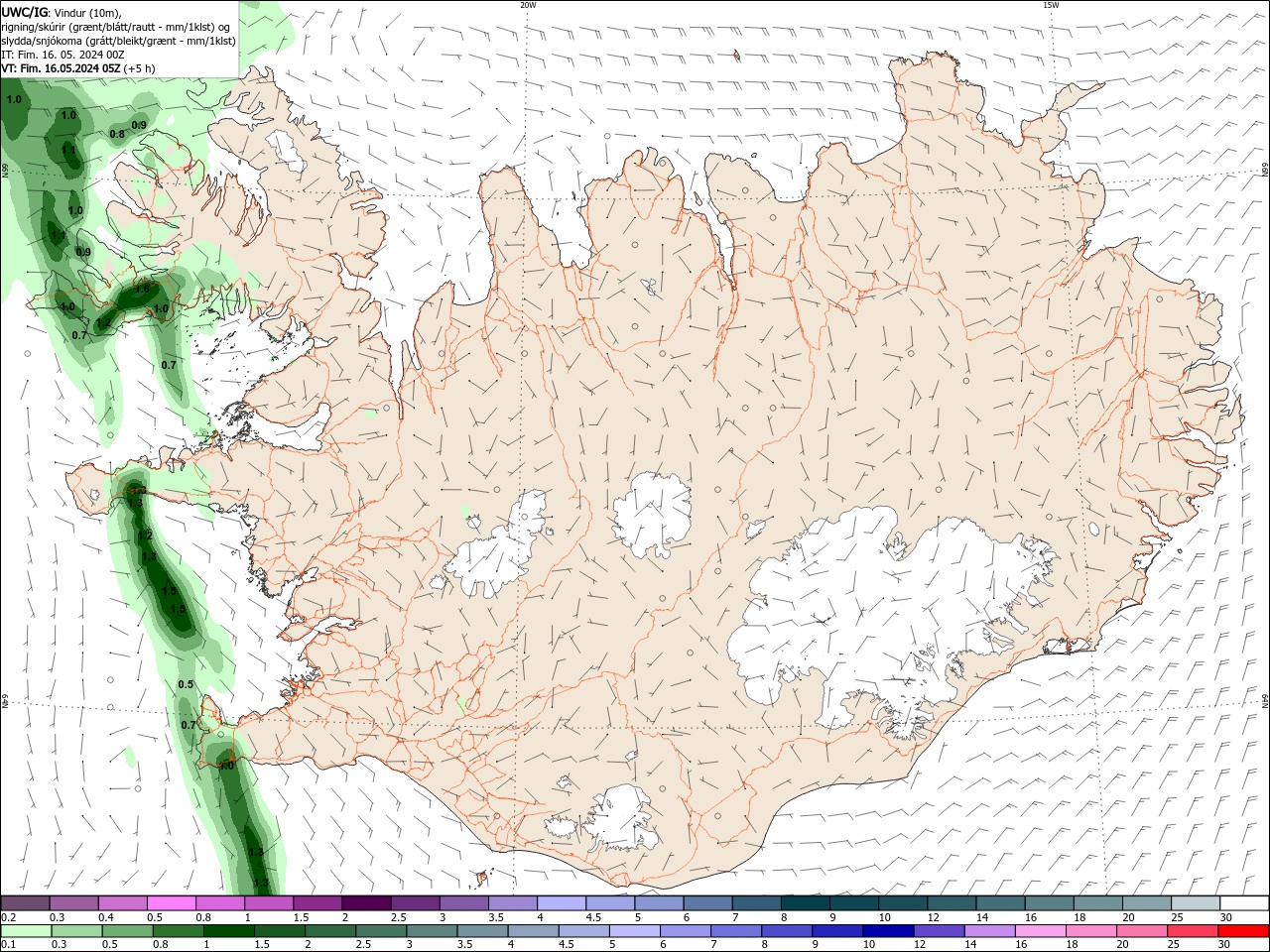Click the darkest green swatch labeled 1 in lower legend
1270x952 pixels.
point(227,931)
